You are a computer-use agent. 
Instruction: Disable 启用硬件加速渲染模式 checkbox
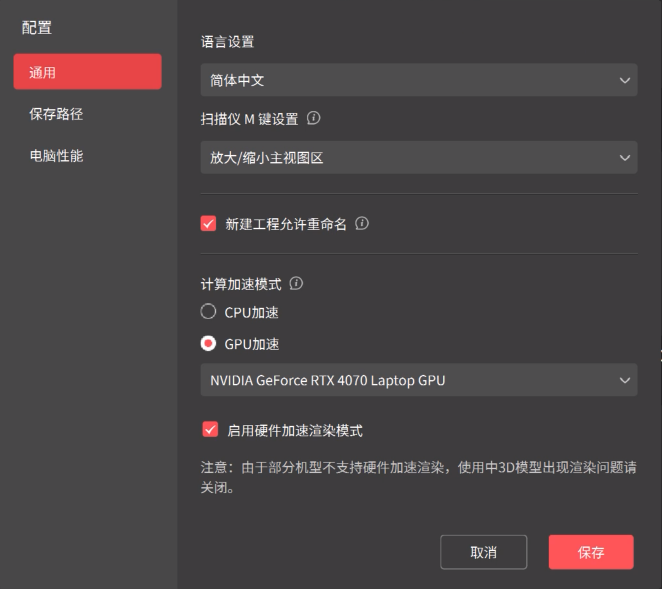tap(210, 430)
